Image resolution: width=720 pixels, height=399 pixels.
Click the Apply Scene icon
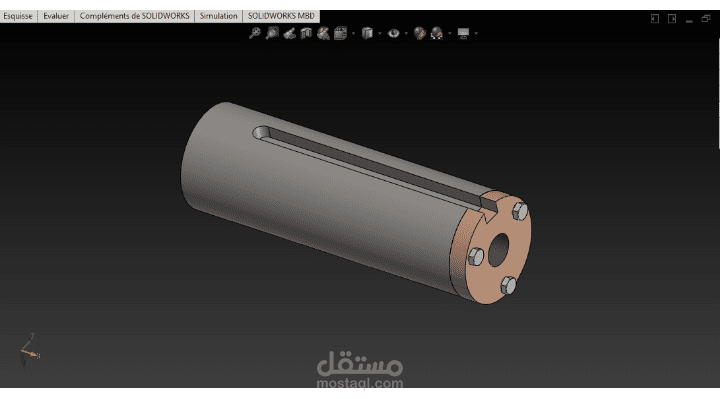[x=437, y=33]
